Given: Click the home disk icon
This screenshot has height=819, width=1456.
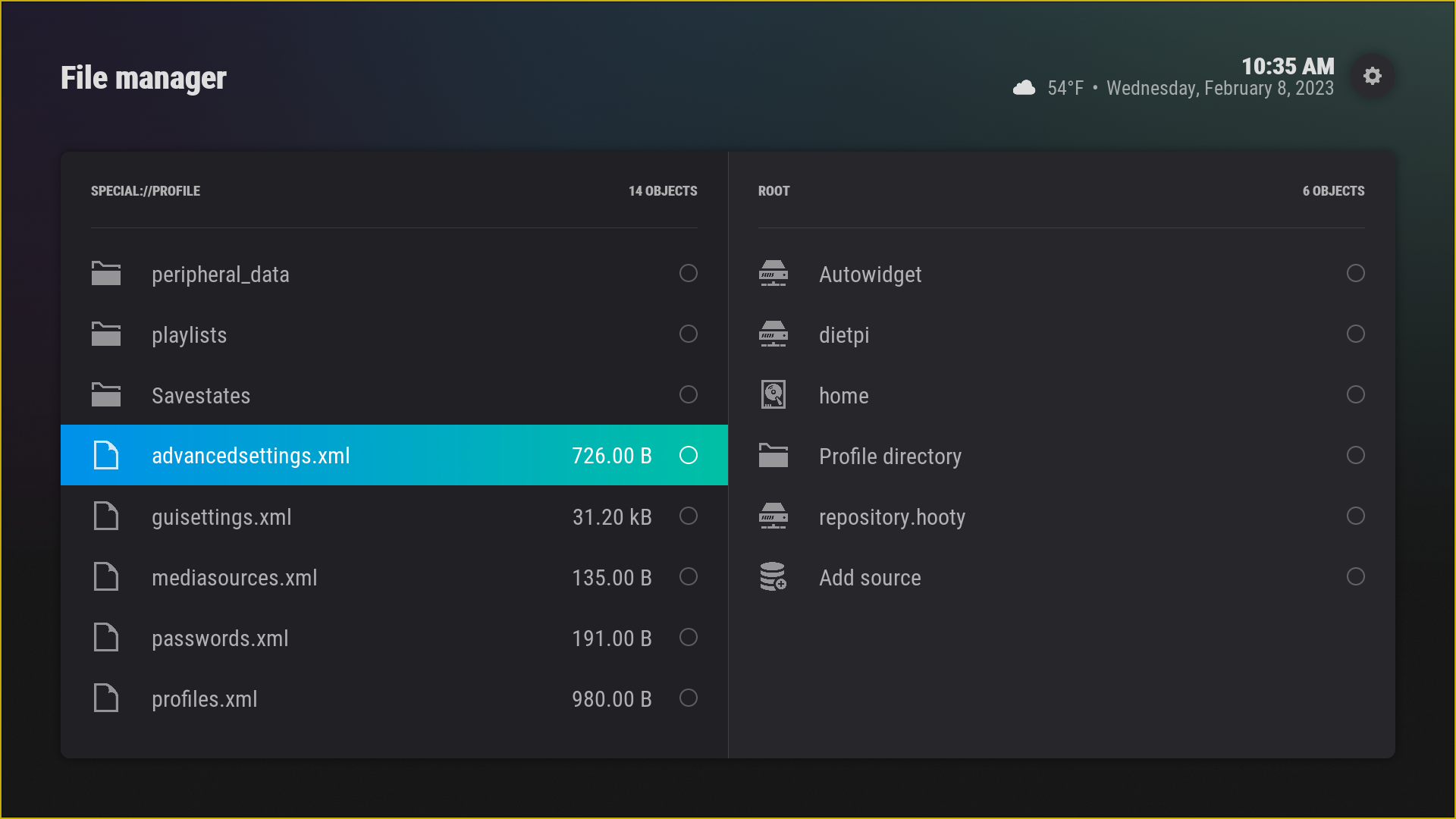Looking at the screenshot, I should 773,394.
